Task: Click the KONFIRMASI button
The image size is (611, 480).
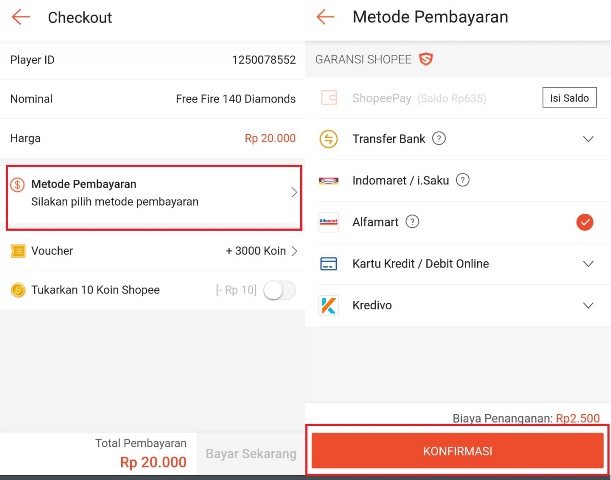Action: (x=458, y=451)
